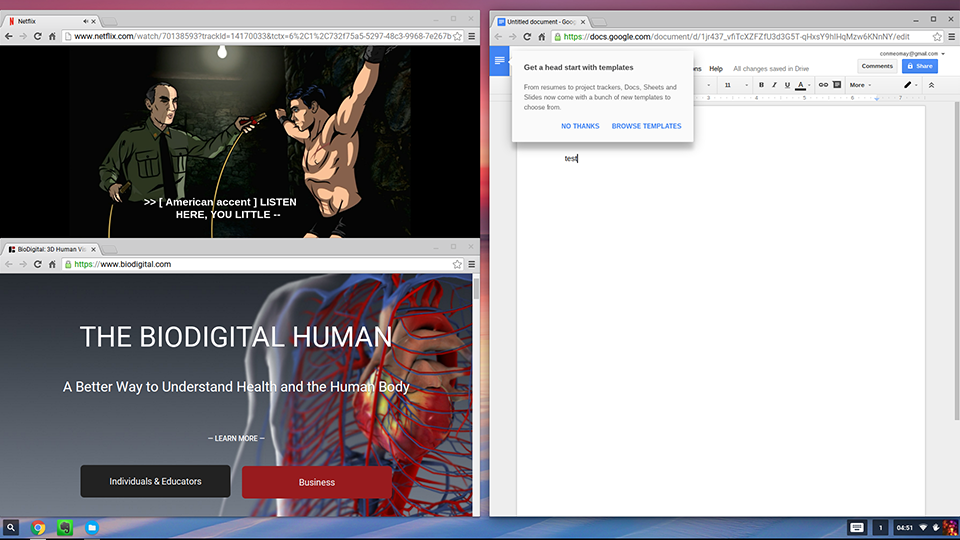This screenshot has width=960, height=540.
Task: Bookmark the BioDigital page with star
Action: (457, 264)
